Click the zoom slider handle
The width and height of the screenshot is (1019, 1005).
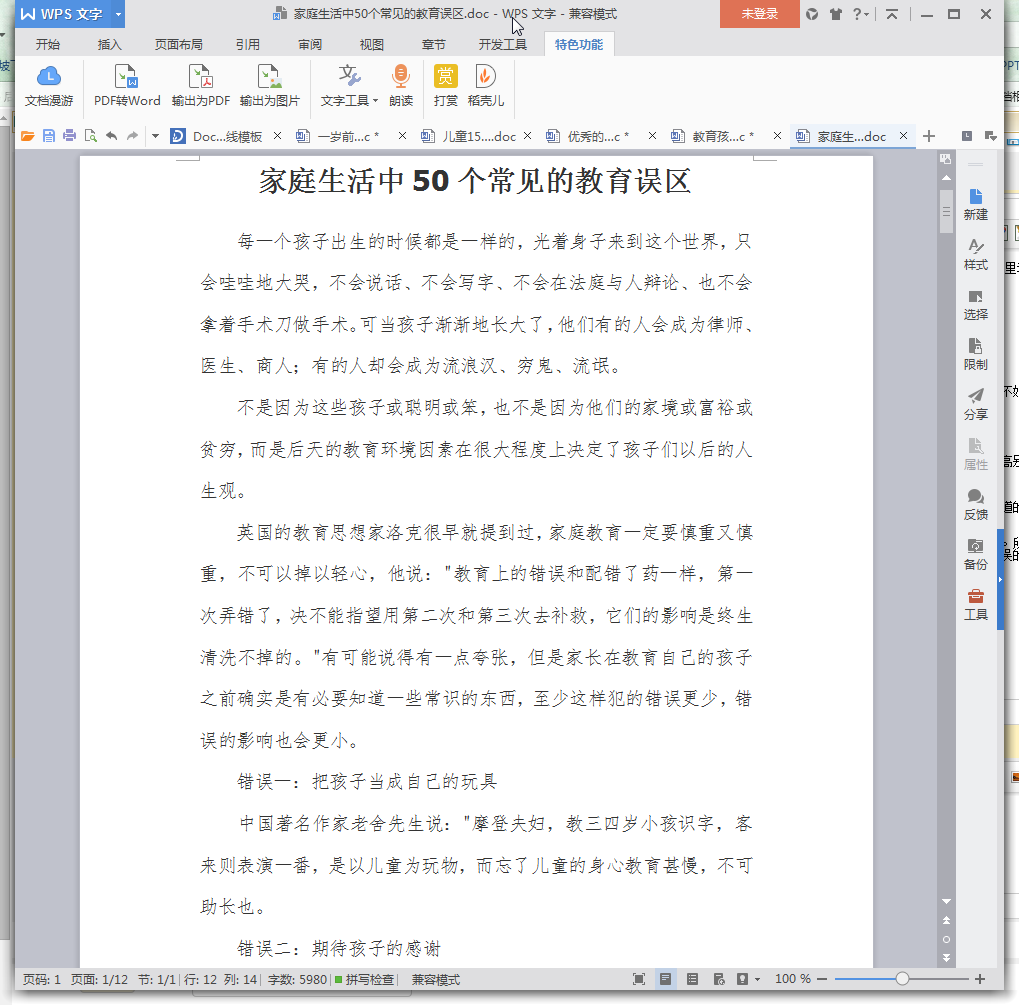click(x=902, y=979)
